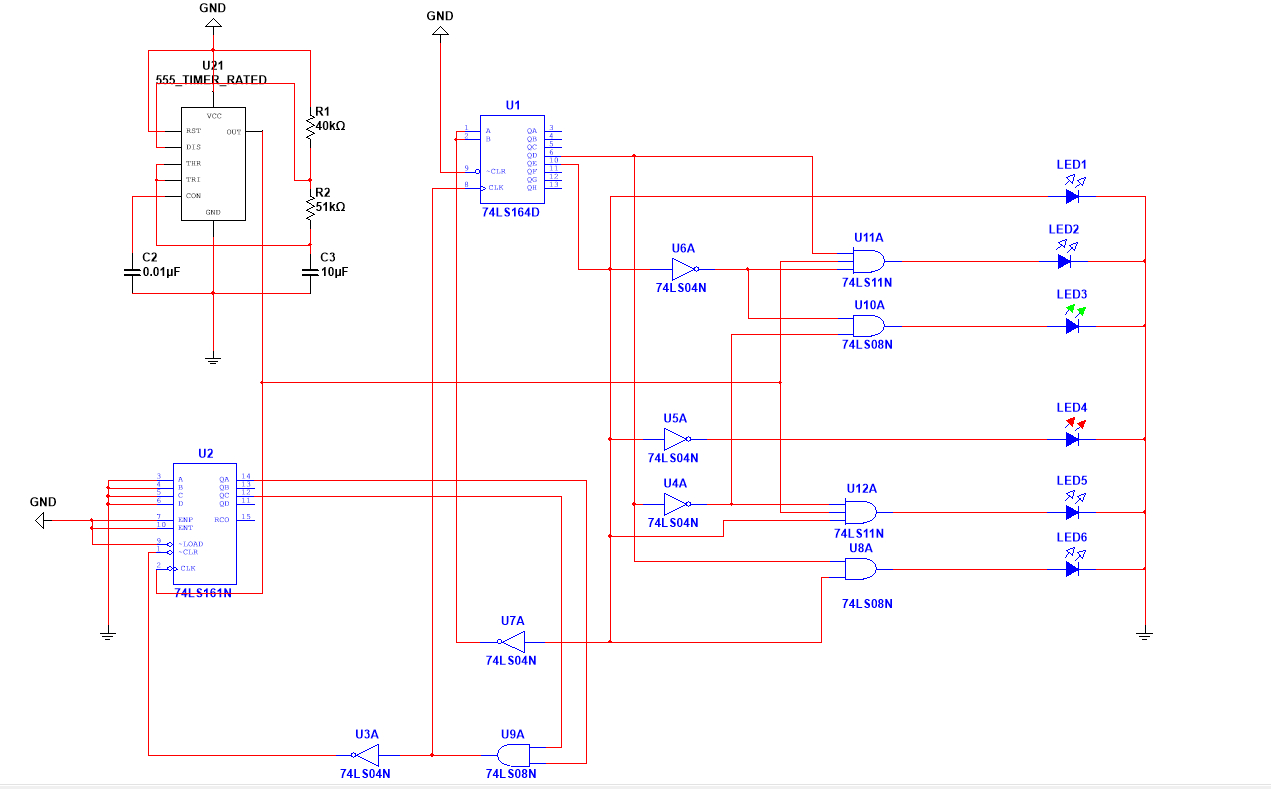Select inverter gate U7A
Screen dimensions: 1271x789
[x=512, y=641]
